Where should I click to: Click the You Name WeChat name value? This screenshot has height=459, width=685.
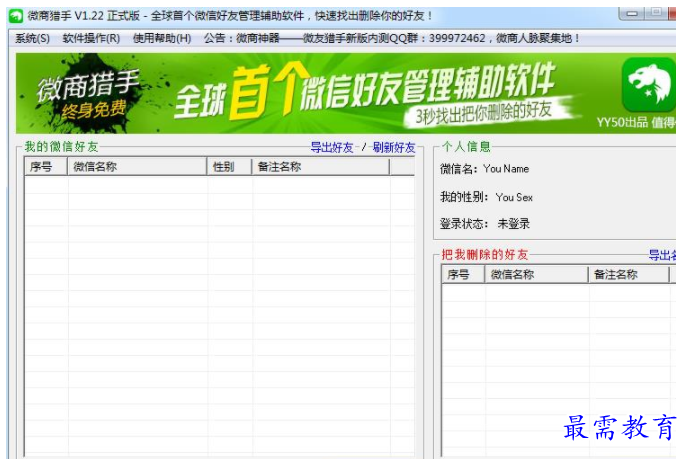tap(506, 169)
